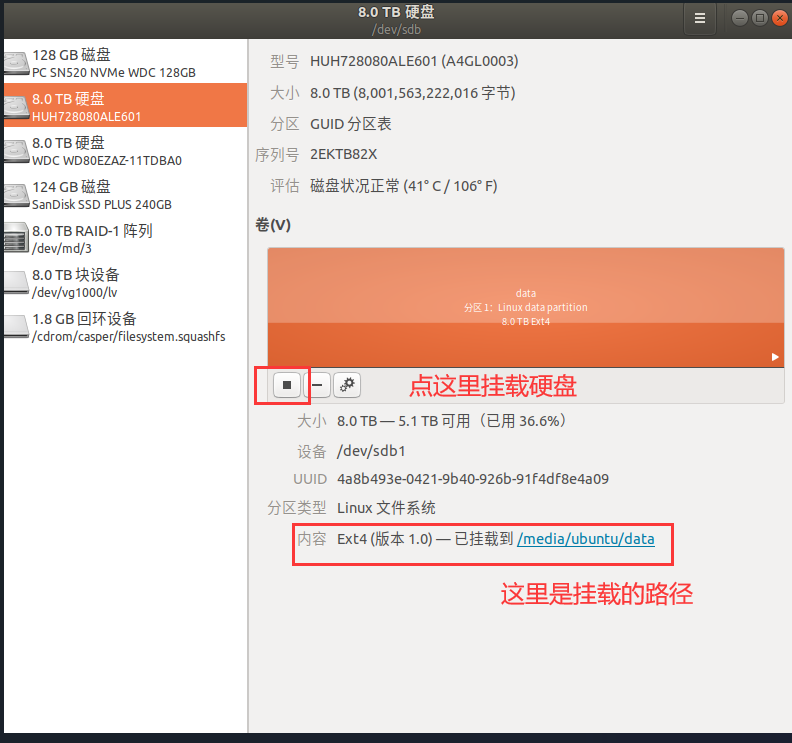Open additional partition options gear button
The image size is (792, 743).
point(347,385)
